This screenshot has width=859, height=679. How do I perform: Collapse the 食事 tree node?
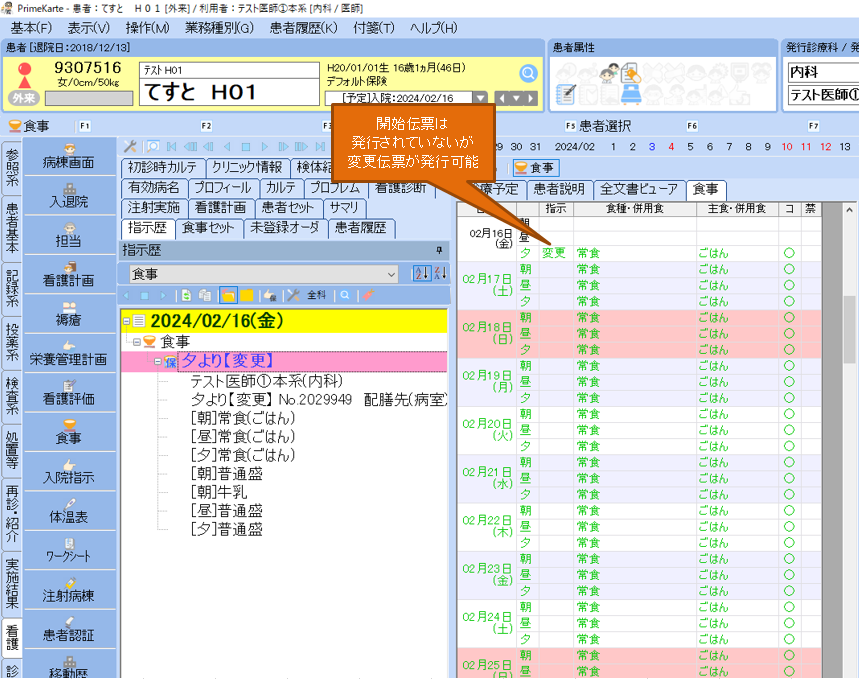136,342
